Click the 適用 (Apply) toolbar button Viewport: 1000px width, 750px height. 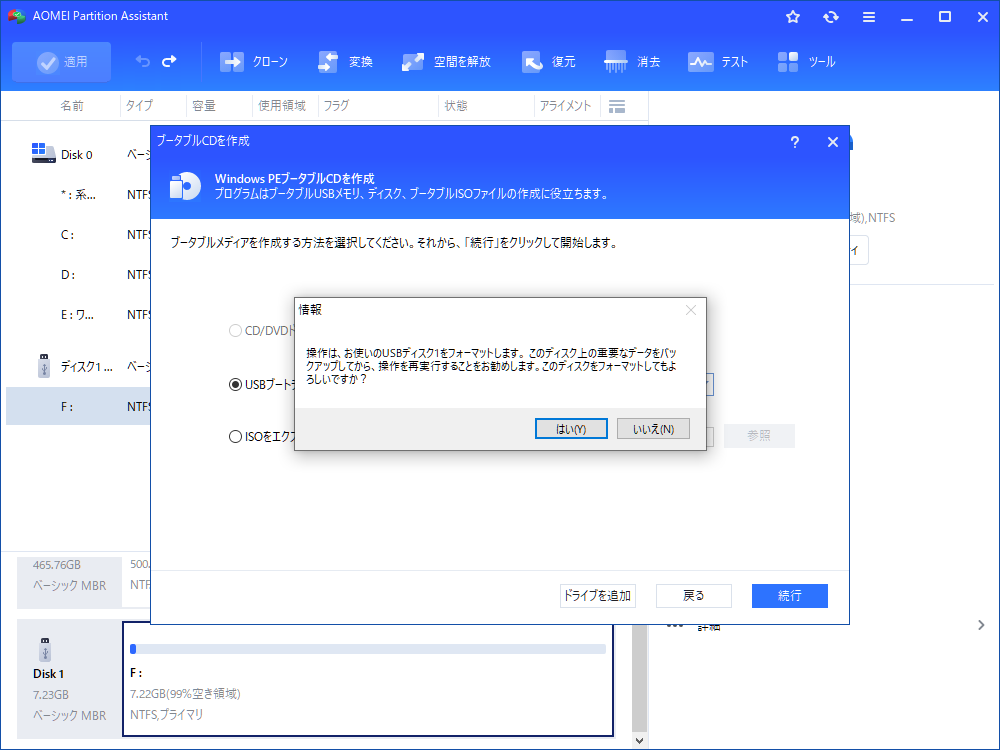pyautogui.click(x=61, y=62)
